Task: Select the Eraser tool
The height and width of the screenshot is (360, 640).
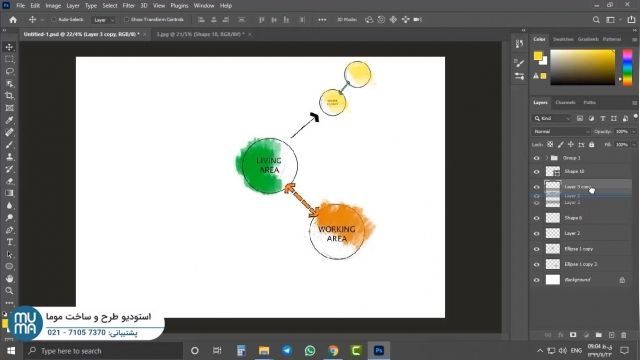Action: [x=9, y=181]
